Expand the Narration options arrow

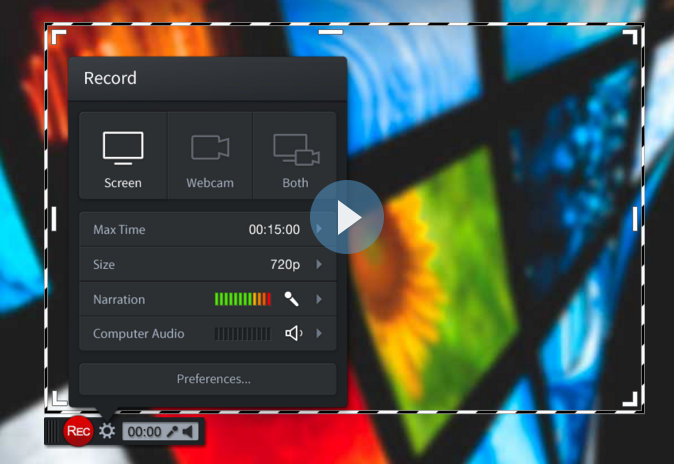pyautogui.click(x=319, y=299)
